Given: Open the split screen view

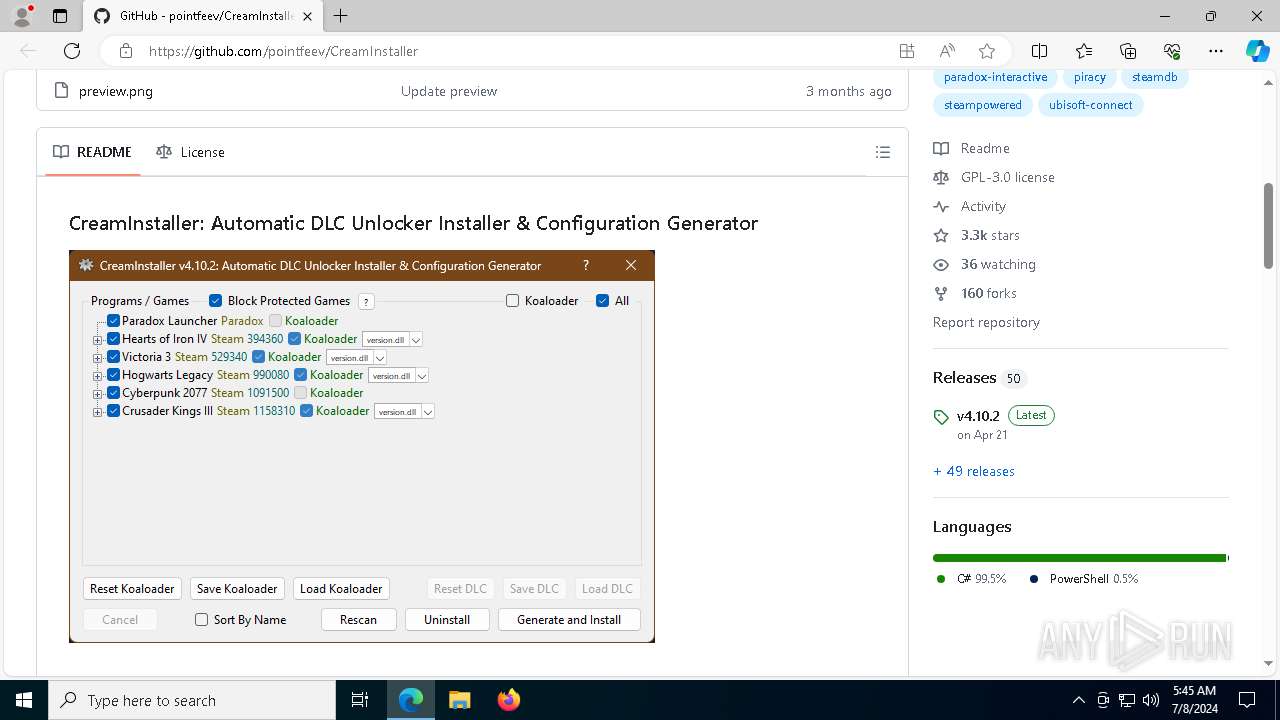Looking at the screenshot, I should tap(1040, 51).
